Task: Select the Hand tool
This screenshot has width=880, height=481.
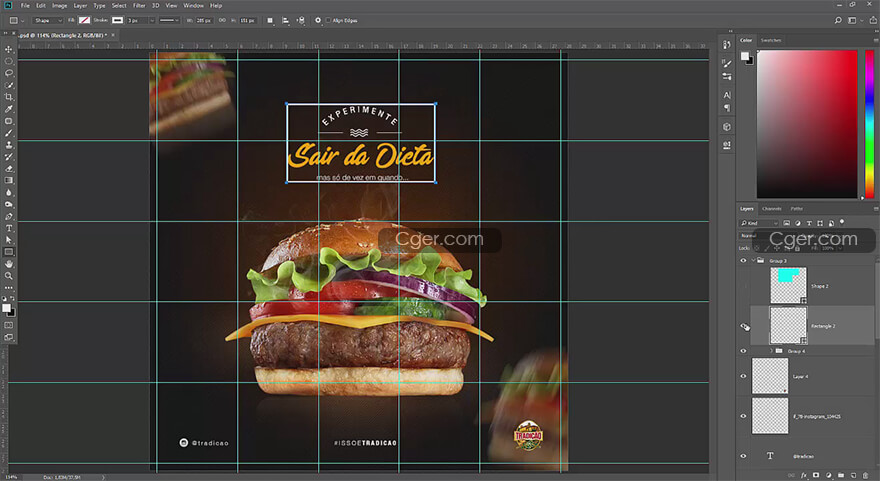Action: click(x=8, y=264)
